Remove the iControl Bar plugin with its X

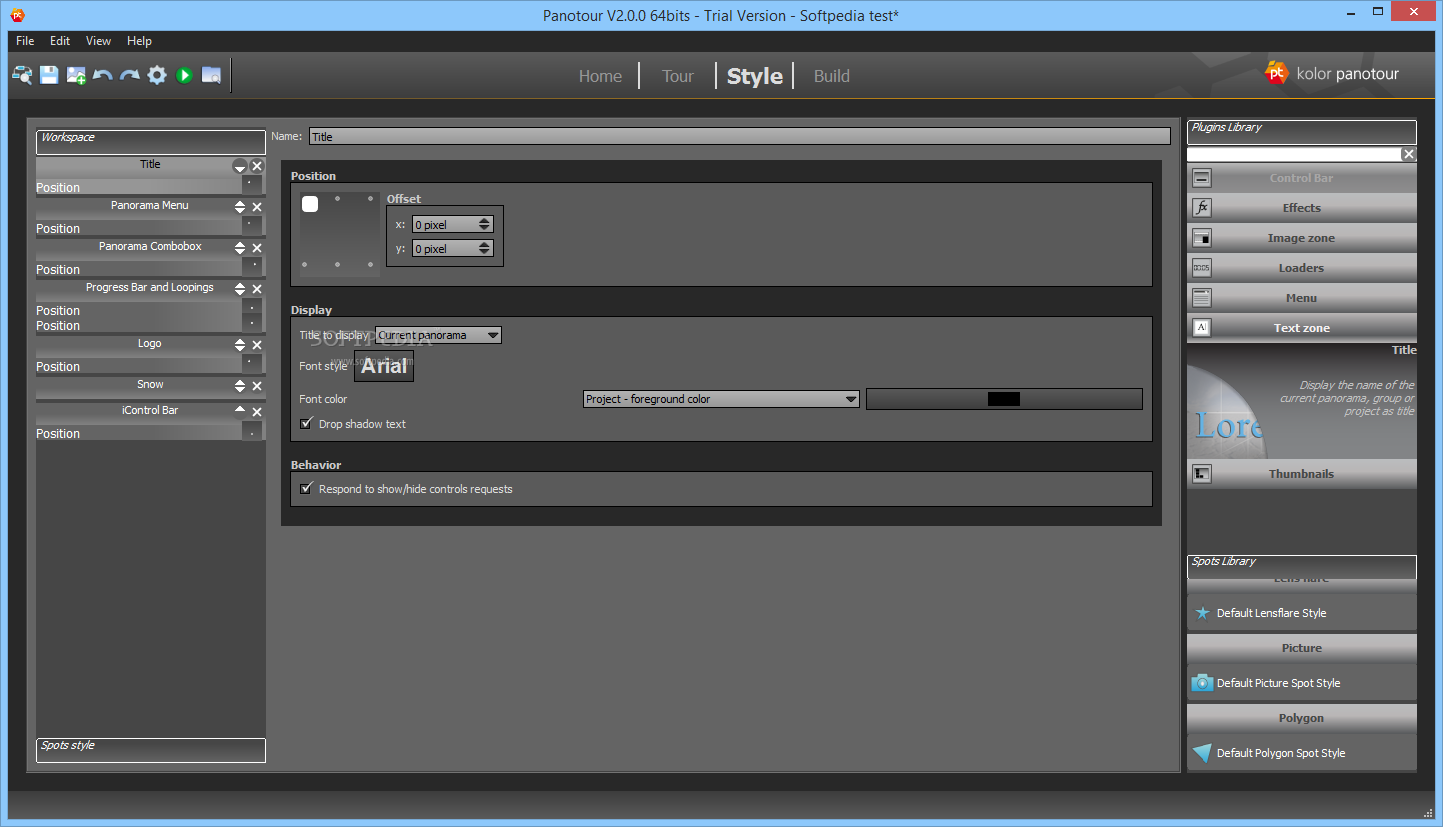click(257, 412)
